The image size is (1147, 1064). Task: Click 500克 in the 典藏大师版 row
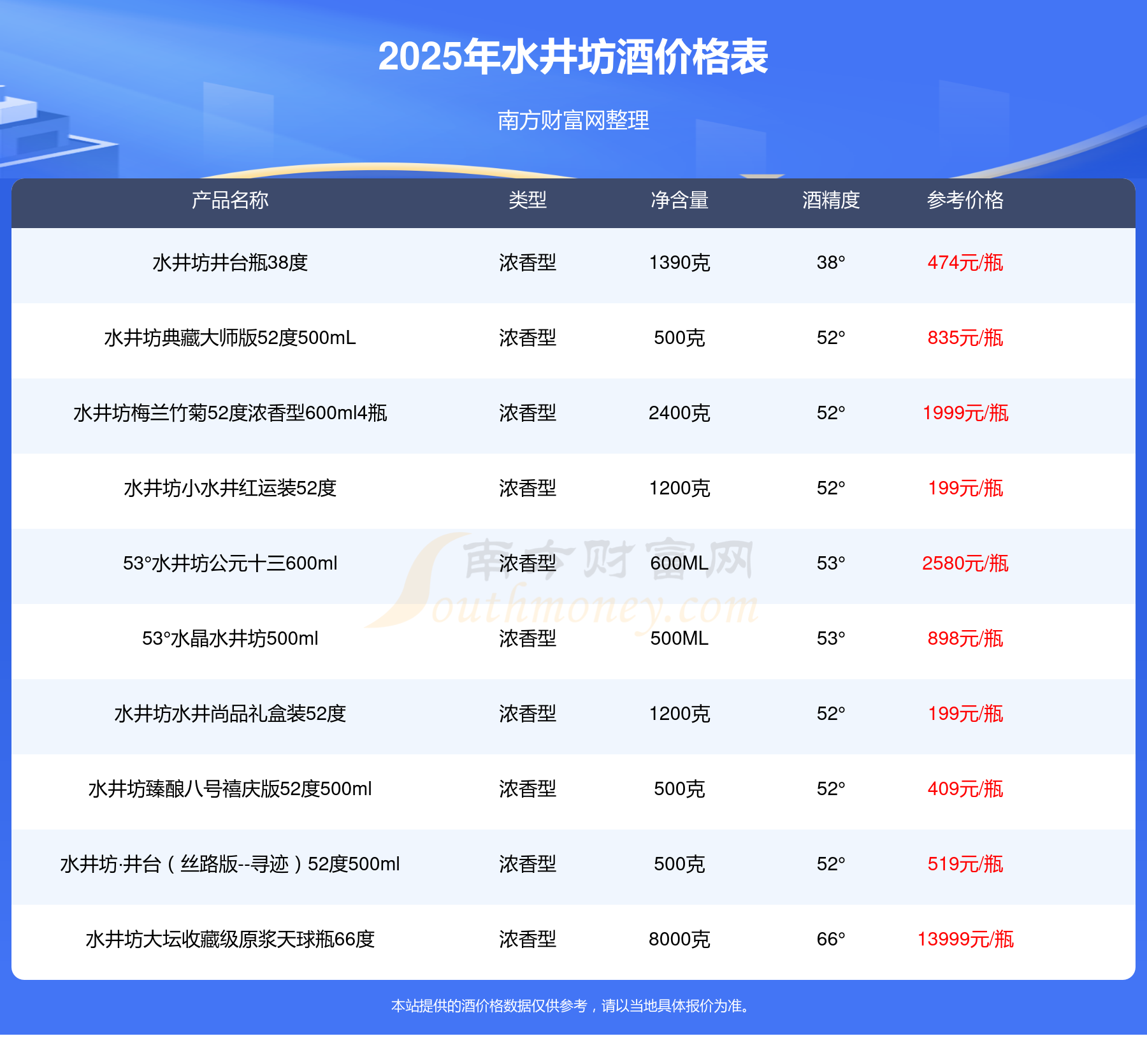coord(679,338)
